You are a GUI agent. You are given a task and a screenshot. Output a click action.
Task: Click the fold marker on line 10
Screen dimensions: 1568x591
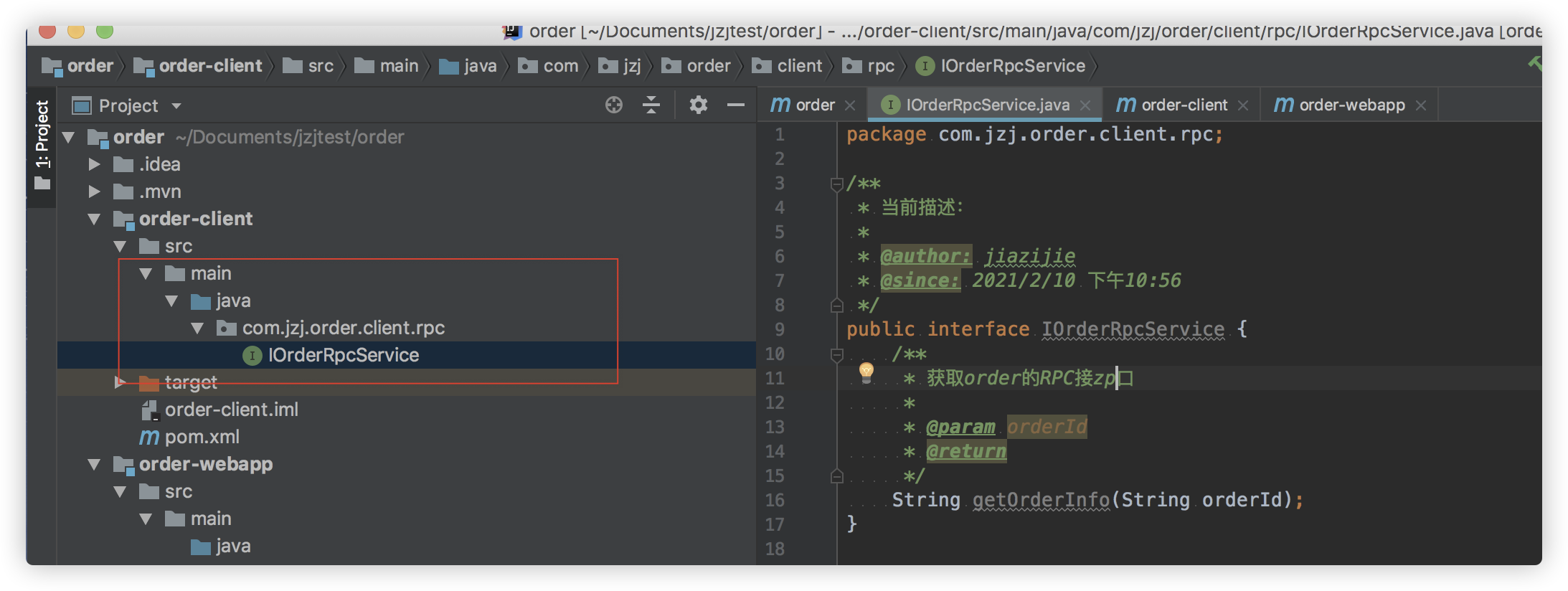point(836,355)
